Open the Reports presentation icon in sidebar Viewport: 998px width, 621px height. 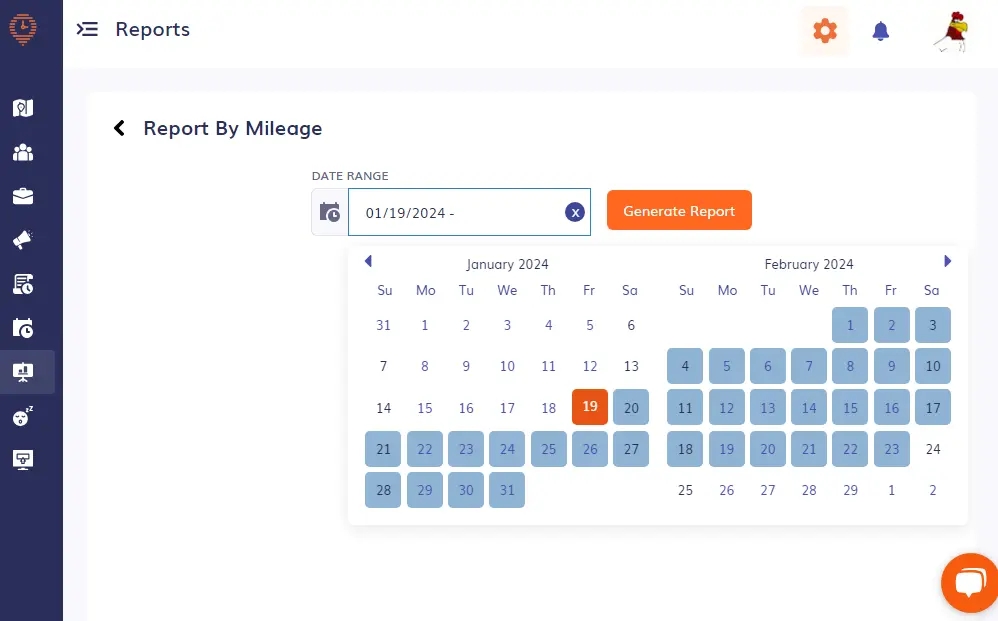[x=22, y=372]
